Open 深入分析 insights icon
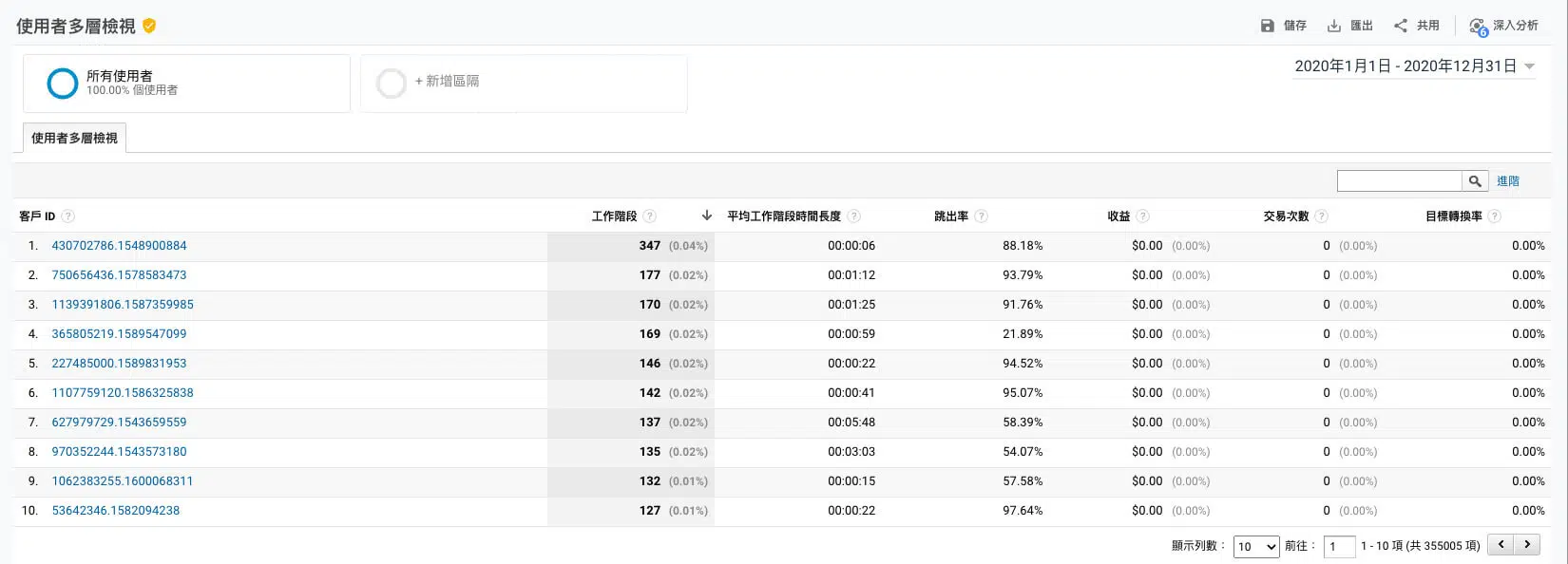This screenshot has width=1568, height=564. click(x=1478, y=27)
